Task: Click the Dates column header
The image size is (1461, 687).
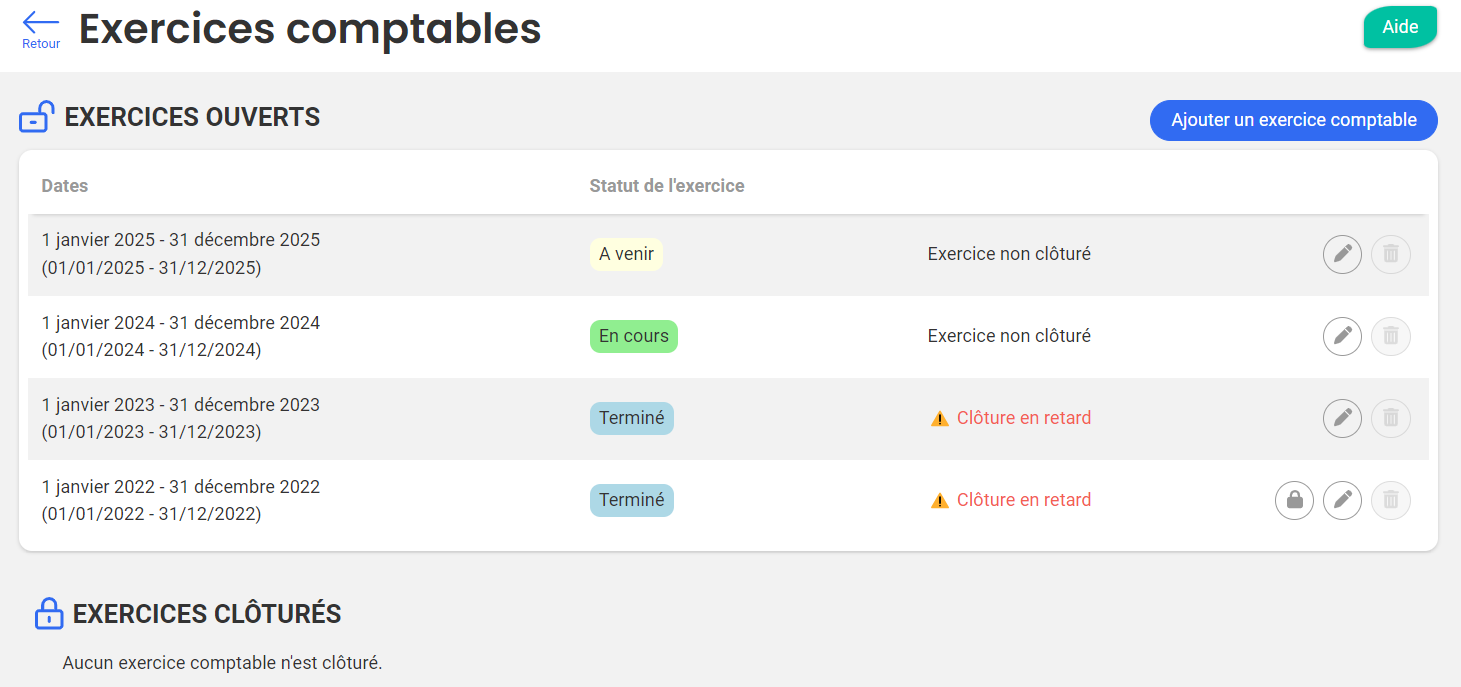Action: pos(65,186)
